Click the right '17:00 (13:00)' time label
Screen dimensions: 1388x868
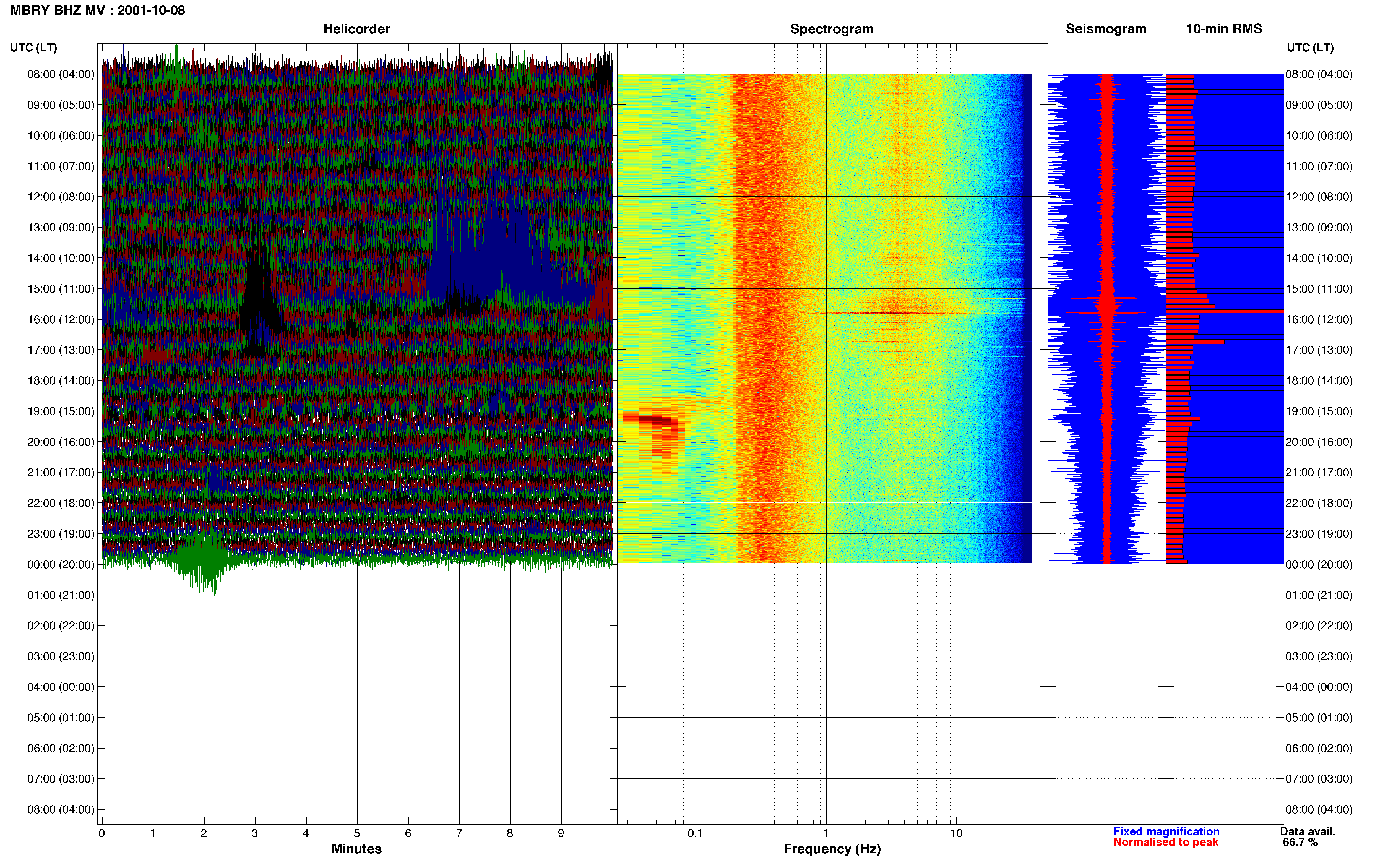pos(1319,350)
